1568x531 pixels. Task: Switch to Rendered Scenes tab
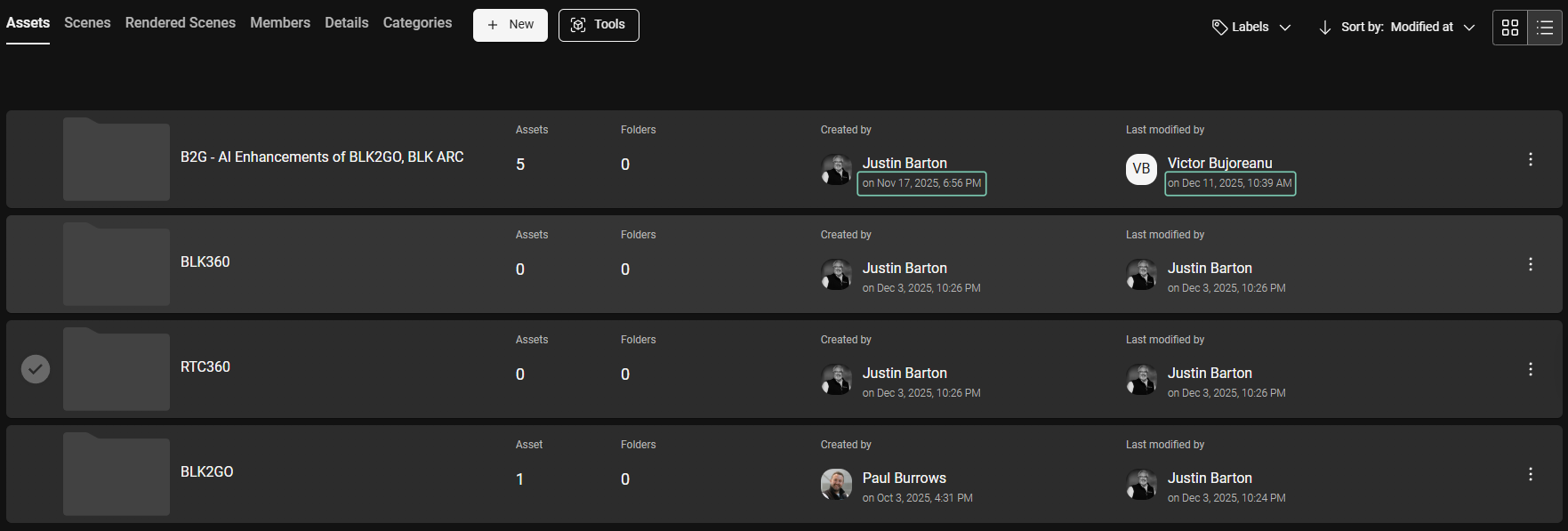point(181,23)
